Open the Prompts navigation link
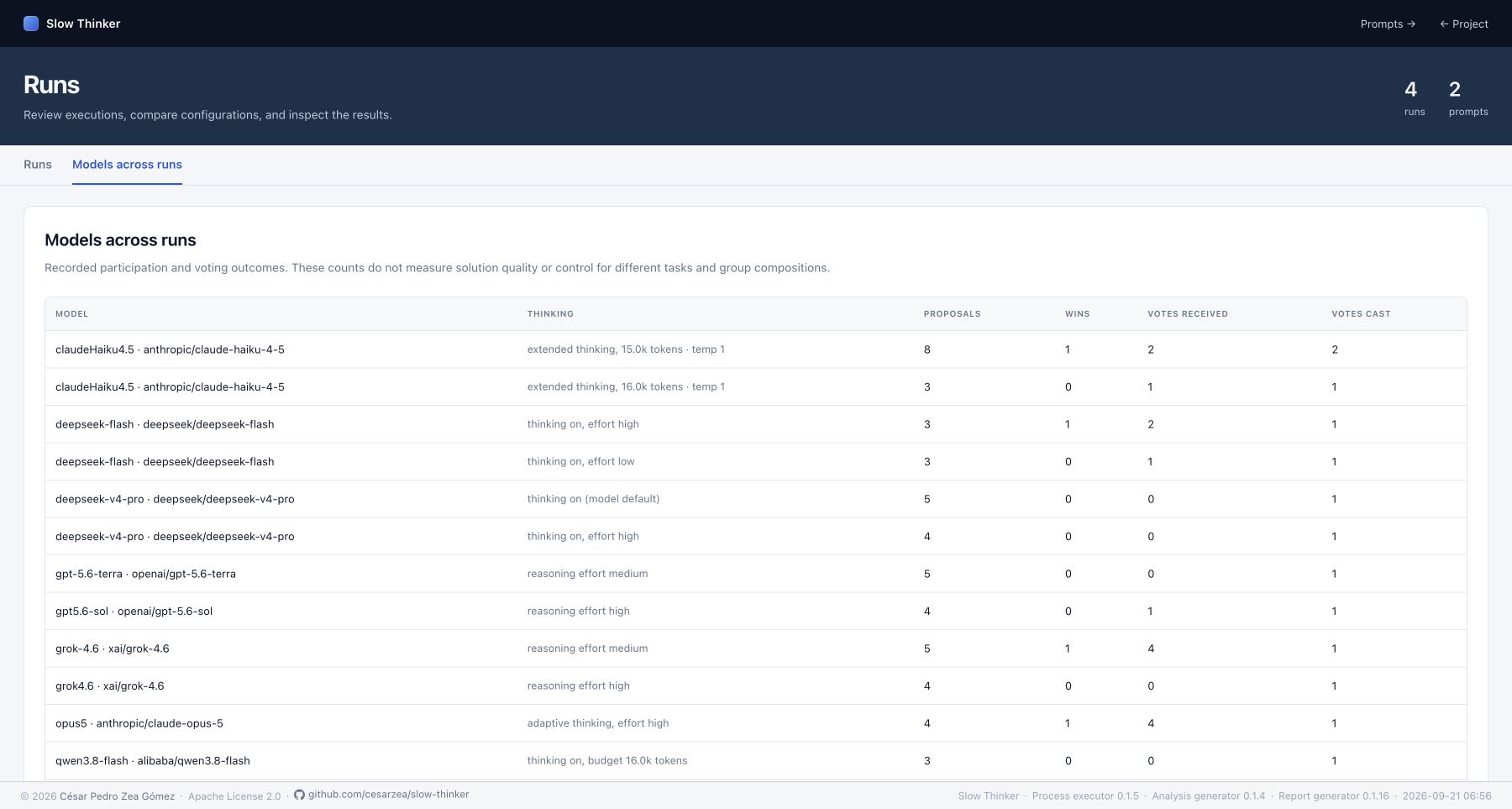1512x809 pixels. click(x=1388, y=24)
